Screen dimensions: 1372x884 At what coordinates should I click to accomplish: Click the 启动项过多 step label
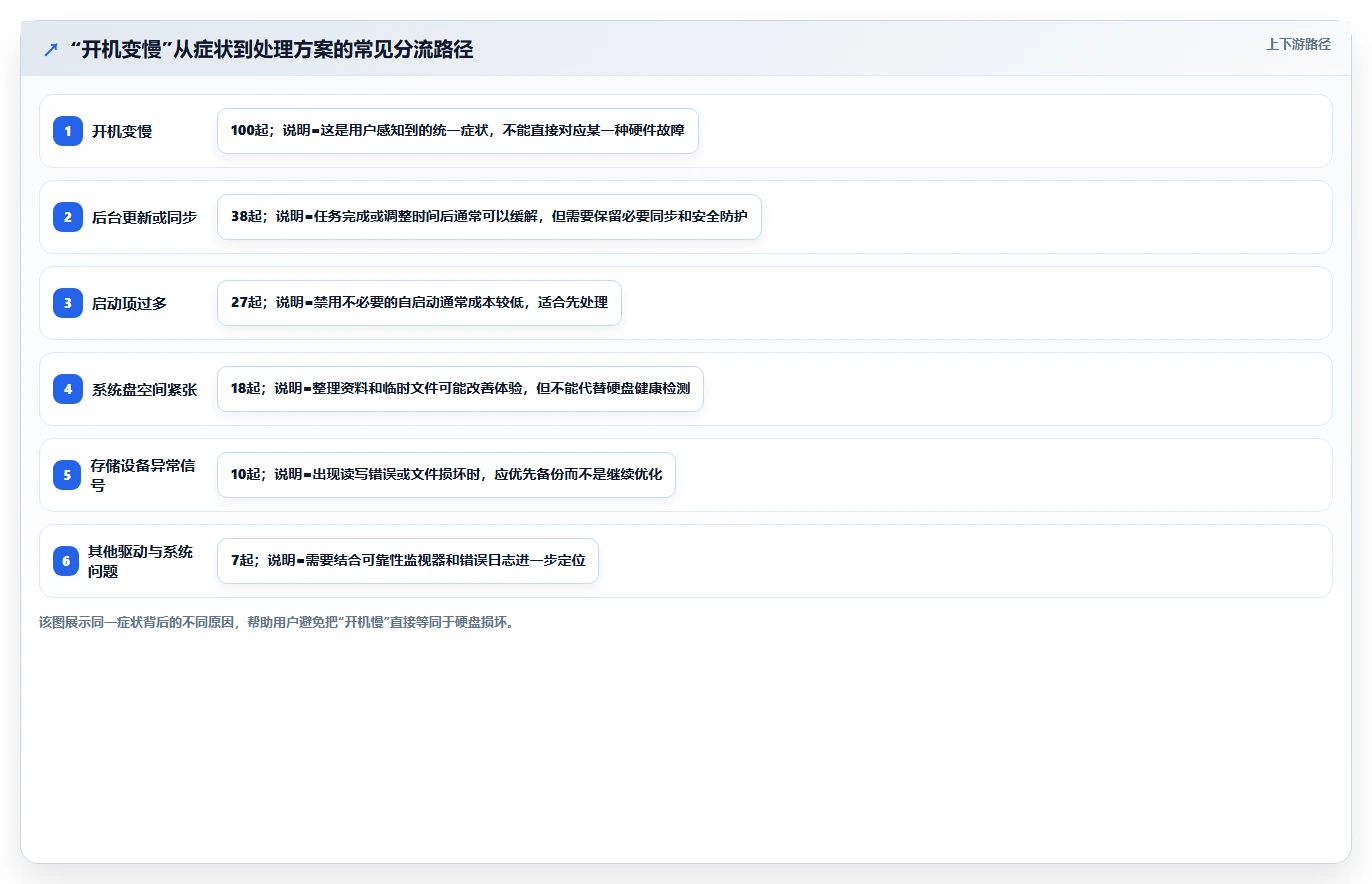(129, 303)
